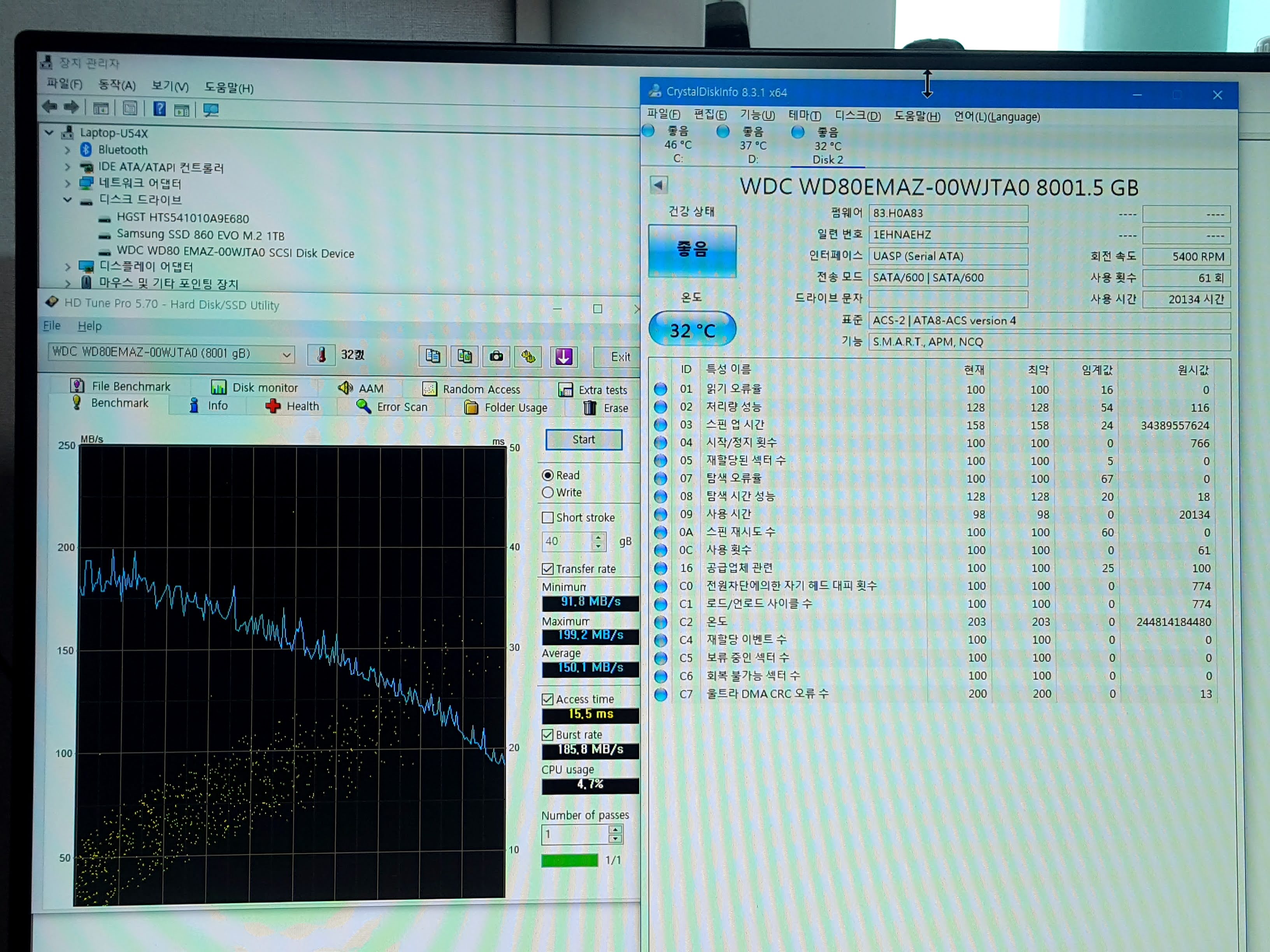
Task: Expand IDE ATA/ATAPI controller node
Action: (67, 167)
